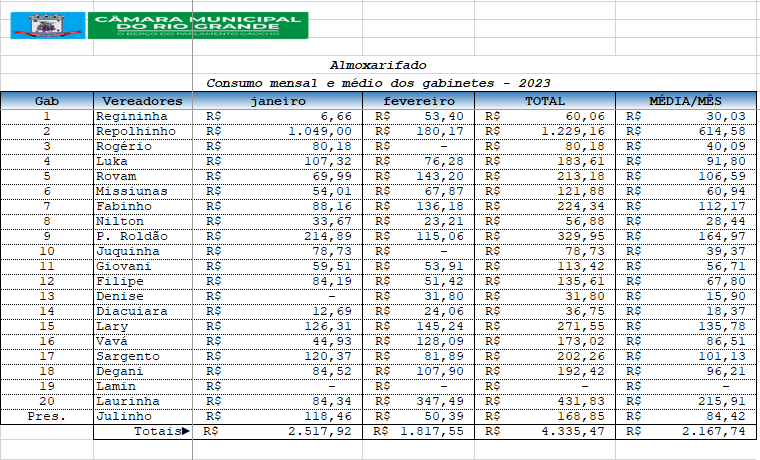Select the janeiro header cell

click(x=280, y=101)
